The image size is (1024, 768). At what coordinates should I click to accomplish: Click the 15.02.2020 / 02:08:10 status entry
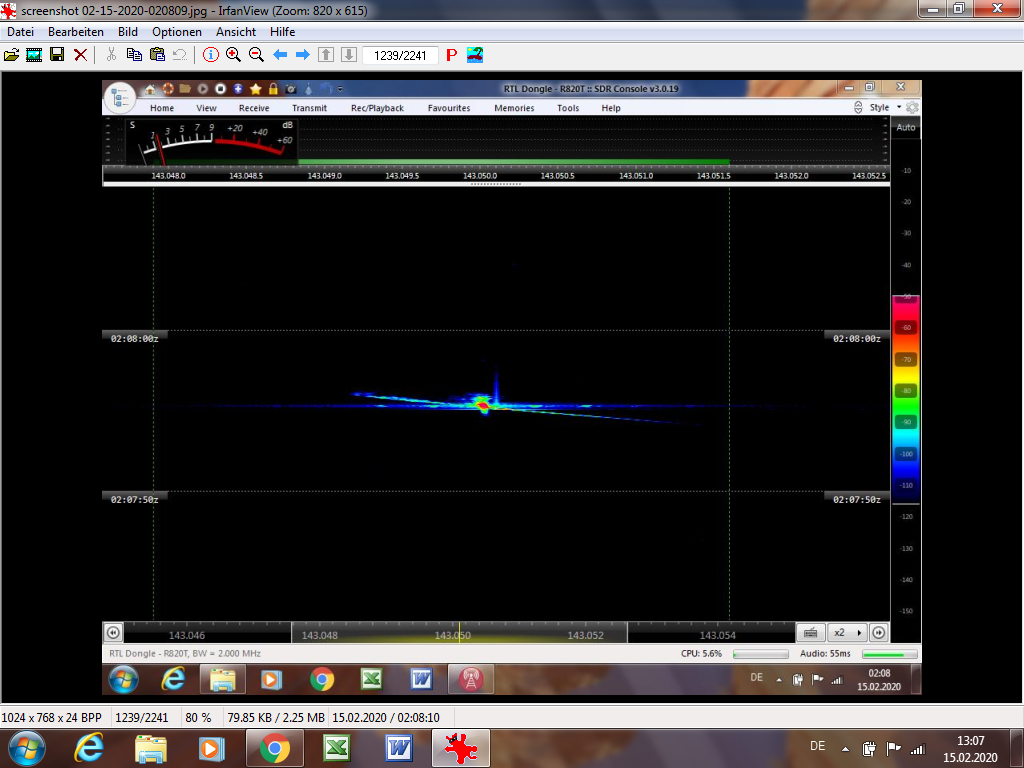click(386, 718)
